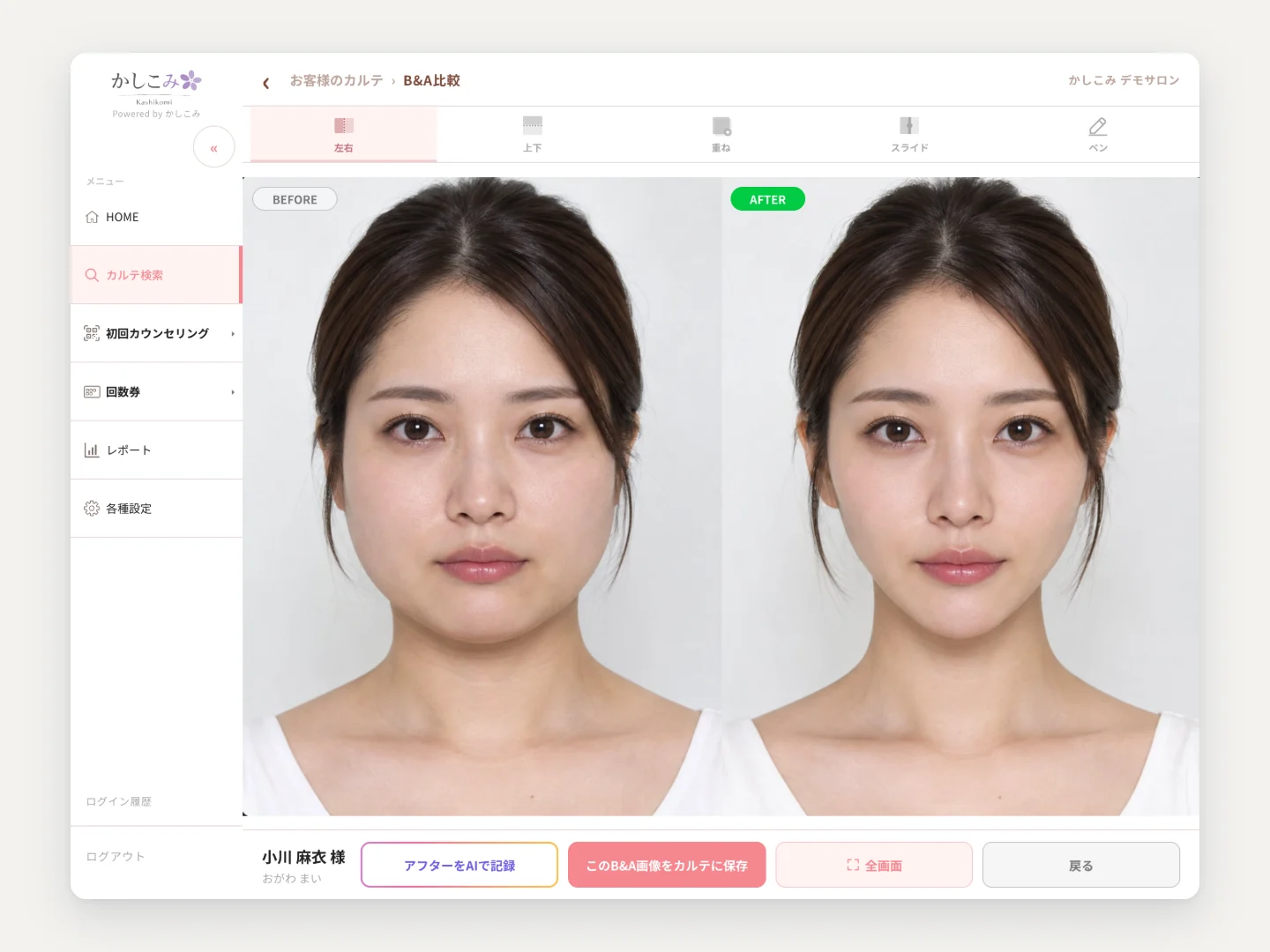Click このB&A画像をカルテに保存 button
Screen dimensions: 1270x952
[667, 865]
